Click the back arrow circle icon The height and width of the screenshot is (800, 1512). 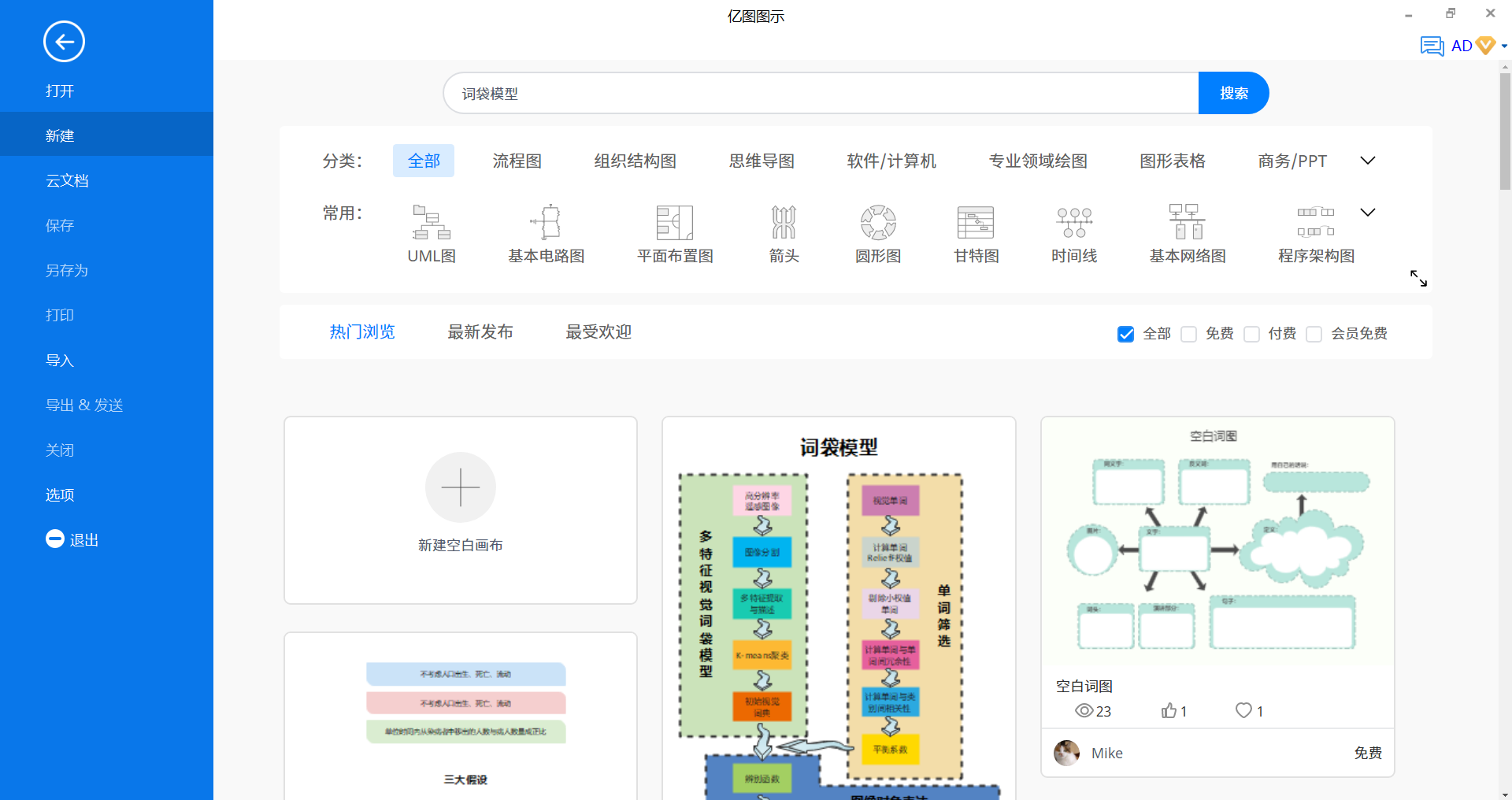point(64,42)
